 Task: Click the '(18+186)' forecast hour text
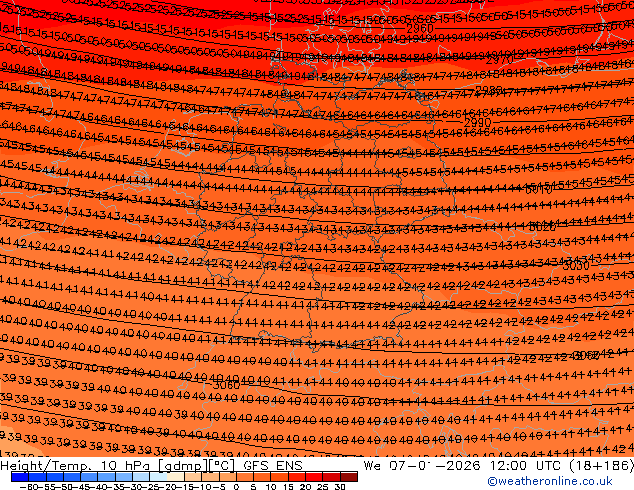point(601,466)
